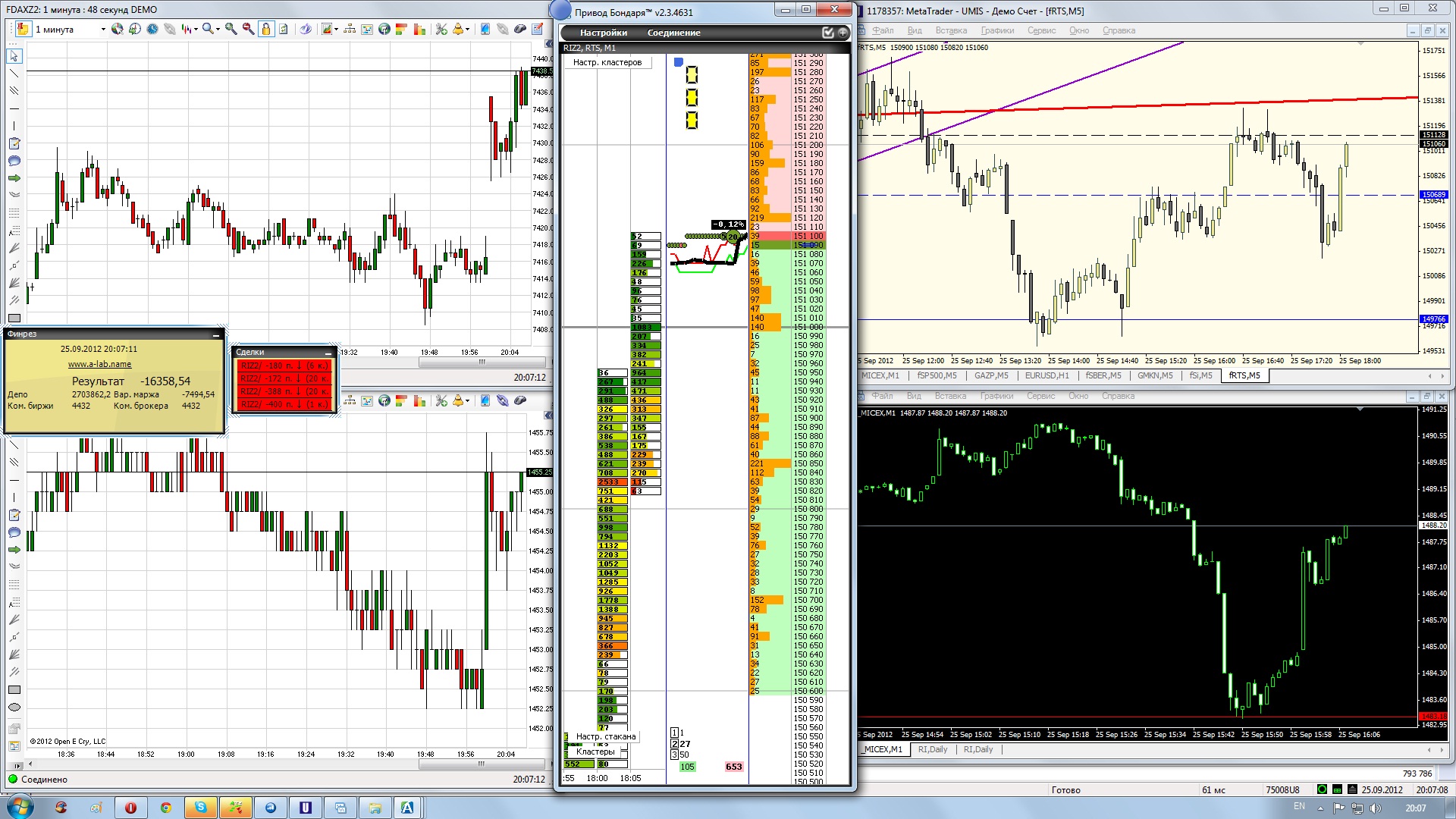Open the Настройки menu
Image resolution: width=1456 pixels, height=819 pixels.
click(x=603, y=33)
